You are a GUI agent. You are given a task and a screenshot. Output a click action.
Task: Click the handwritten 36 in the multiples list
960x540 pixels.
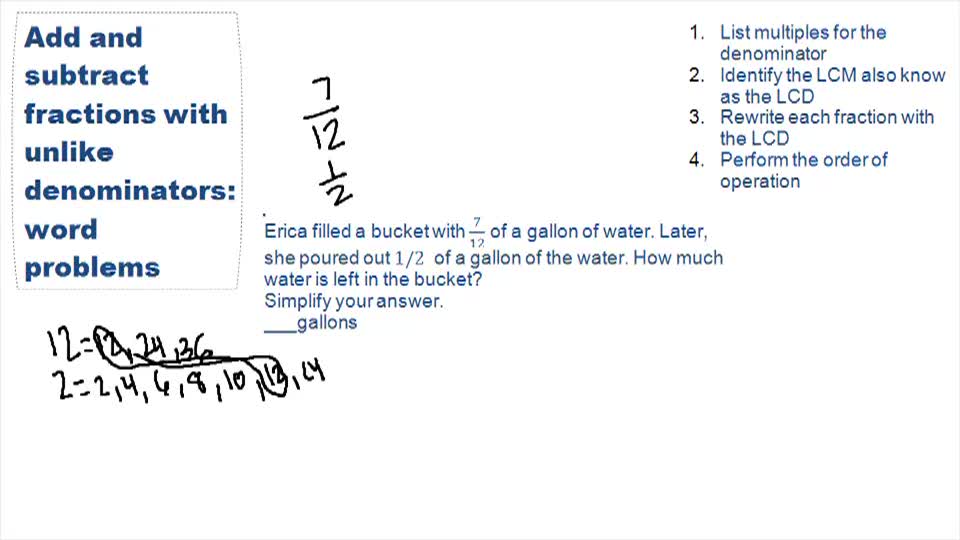click(191, 348)
